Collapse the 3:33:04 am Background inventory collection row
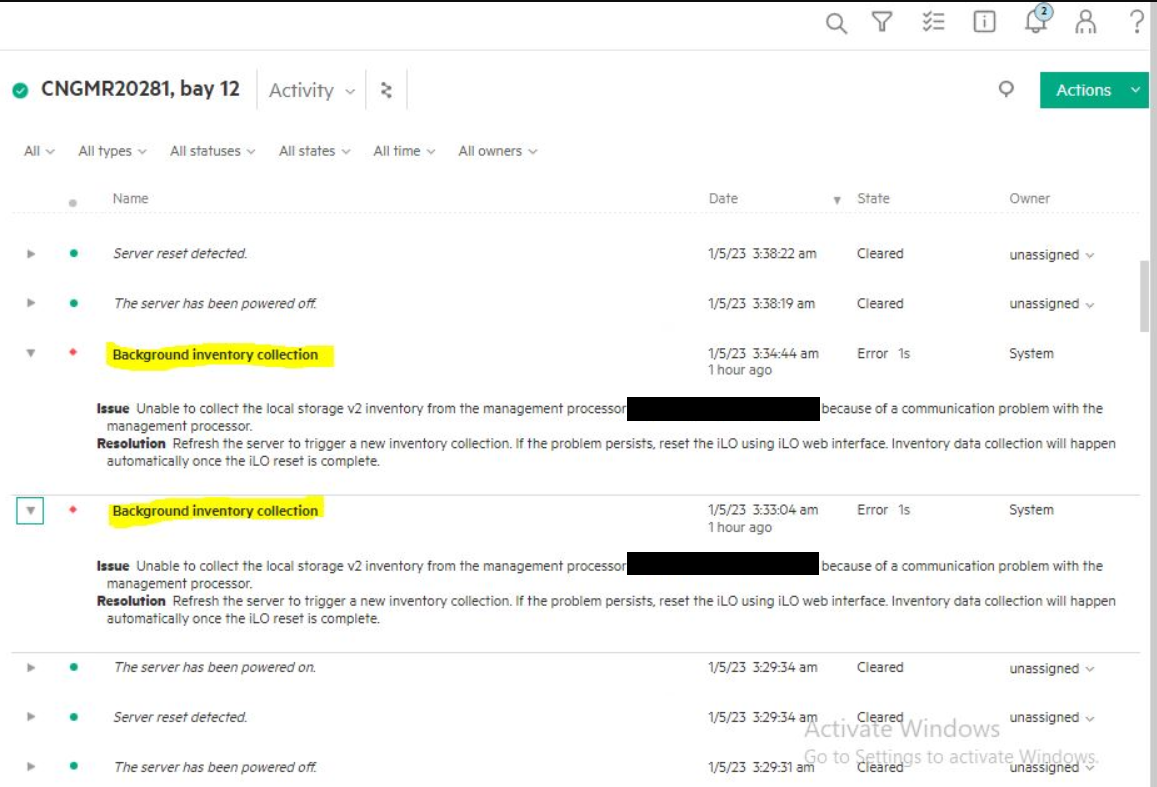Image resolution: width=1157 pixels, height=787 pixels. point(30,510)
